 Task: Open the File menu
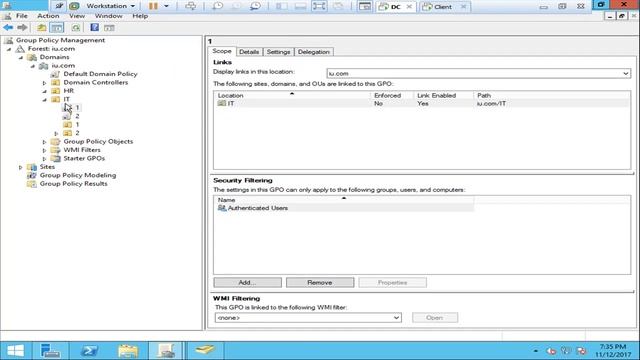click(x=22, y=16)
